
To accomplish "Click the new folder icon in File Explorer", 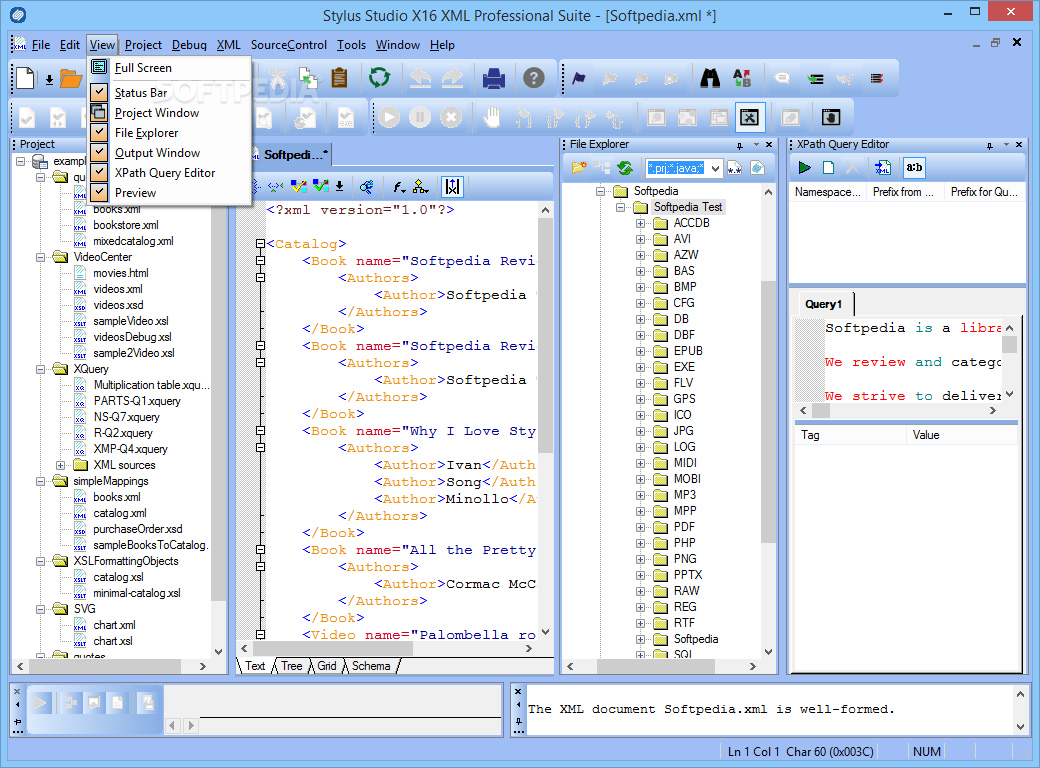I will click(x=579, y=168).
